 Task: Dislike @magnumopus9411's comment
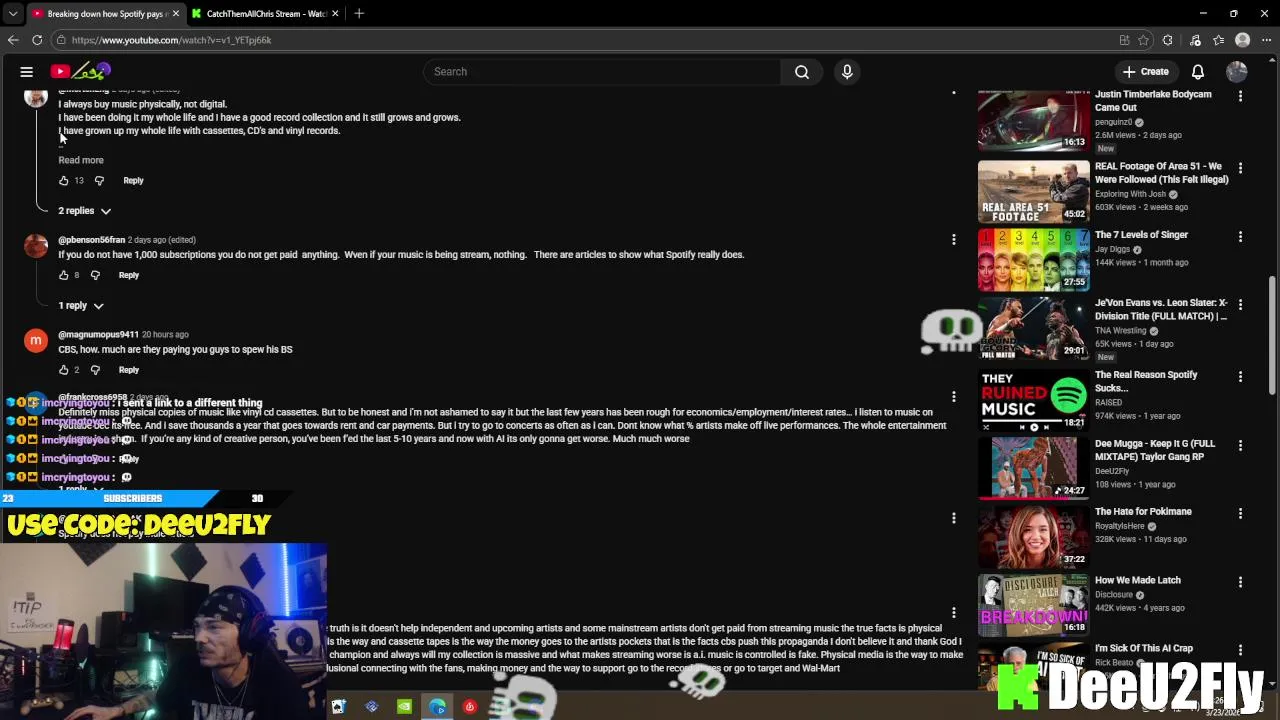[x=96, y=370]
